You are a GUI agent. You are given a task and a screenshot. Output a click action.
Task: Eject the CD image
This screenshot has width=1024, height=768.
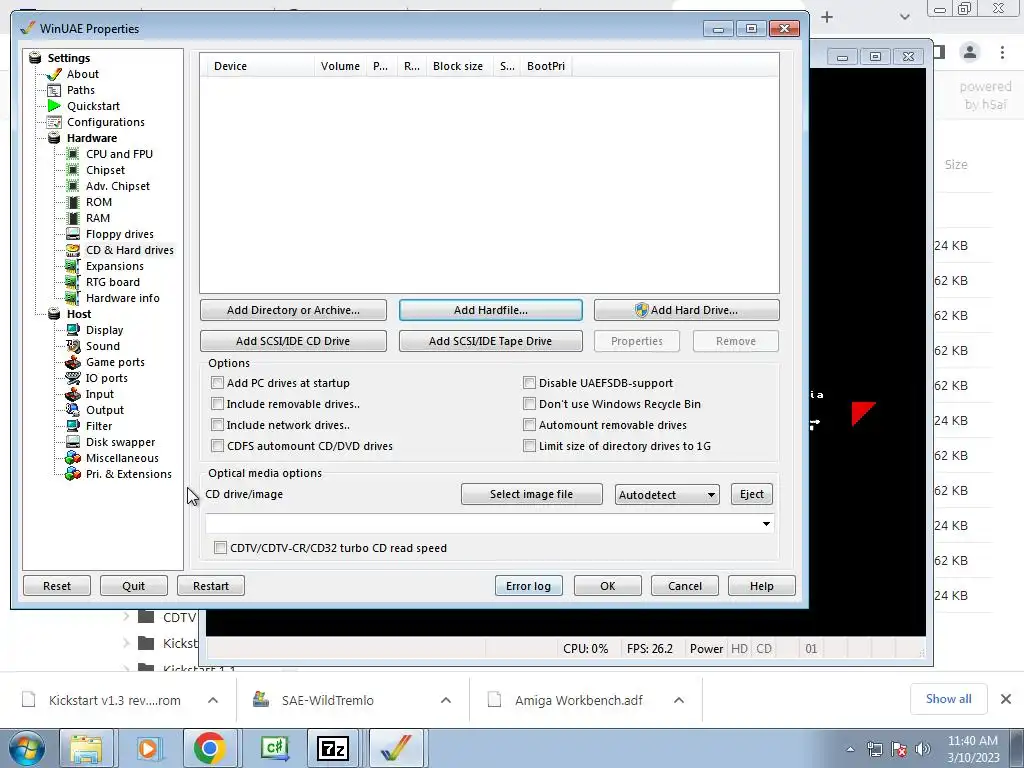752,494
